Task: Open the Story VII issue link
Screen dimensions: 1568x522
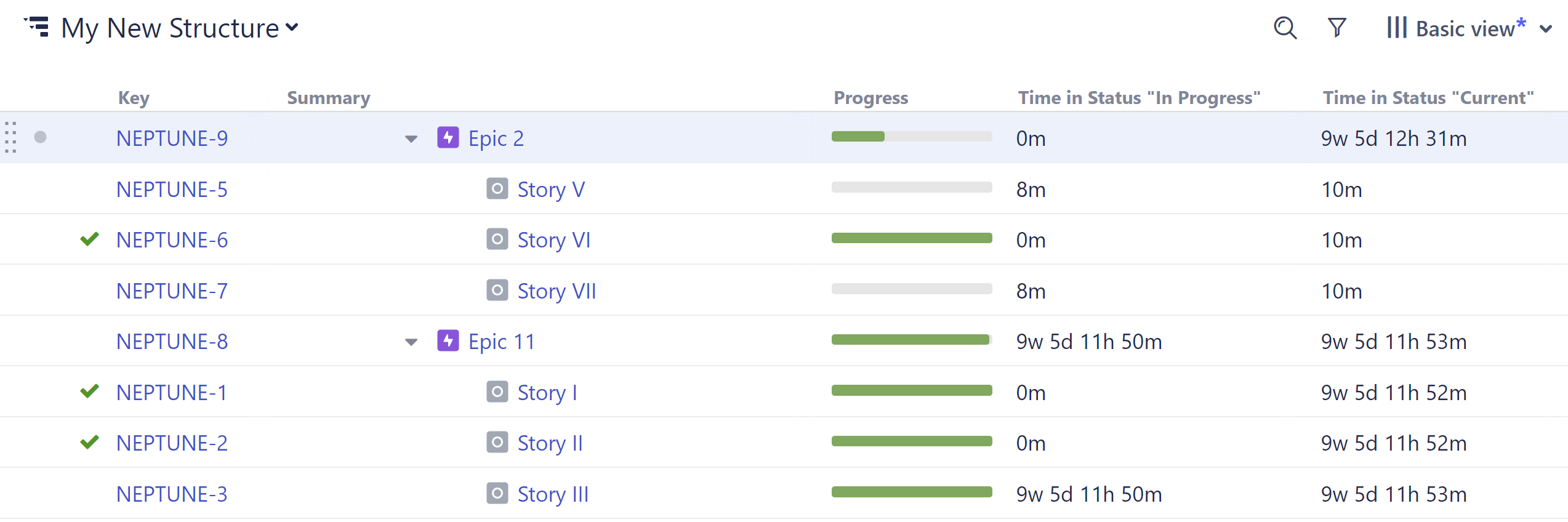Action: point(556,290)
